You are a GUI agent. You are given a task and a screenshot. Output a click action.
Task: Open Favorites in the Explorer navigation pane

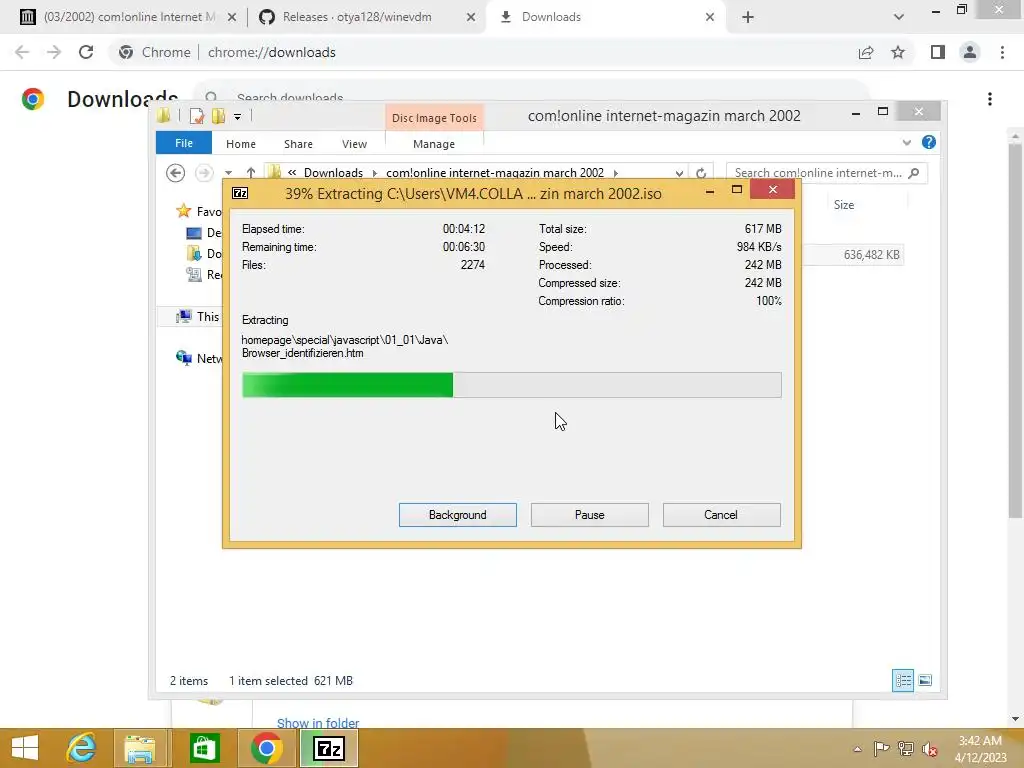[199, 211]
